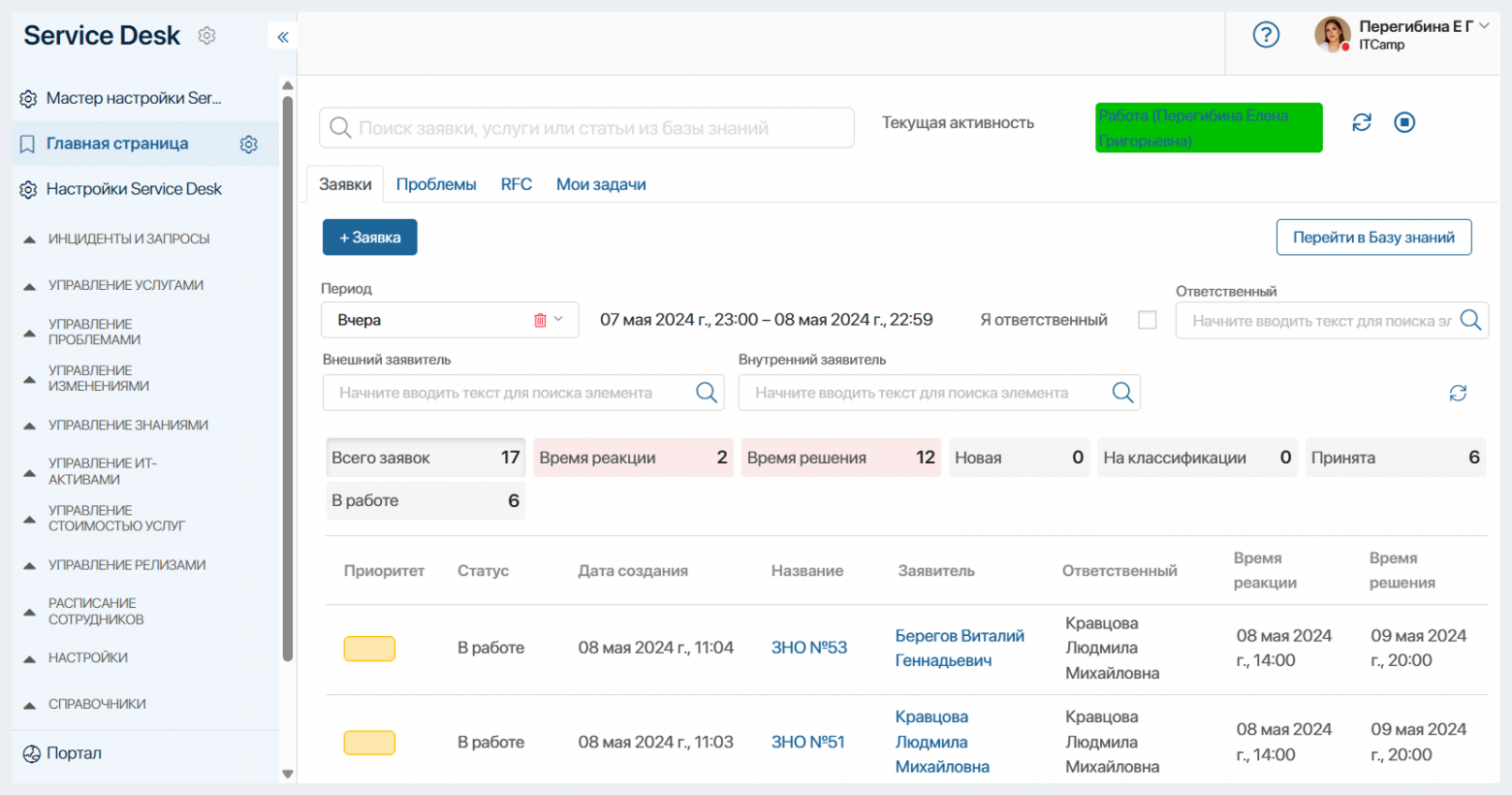
Task: Filter by Время решения 12 counter
Action: pos(840,458)
